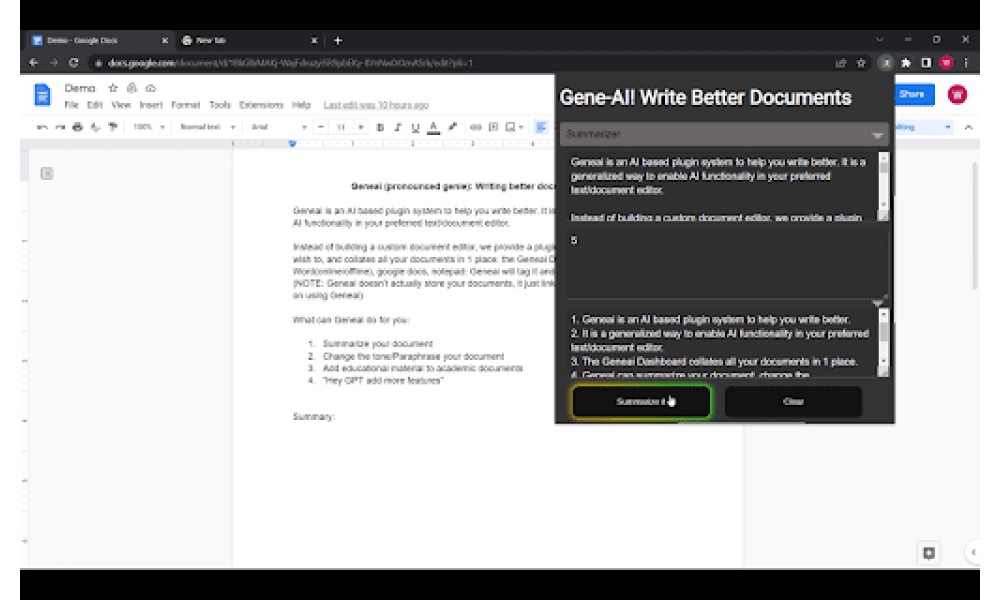Open the Edit menu

point(95,105)
